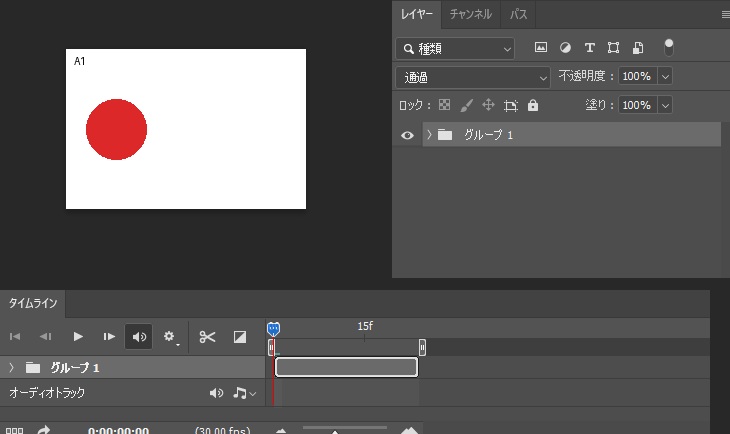
Task: Click the blue playhead marker
Action: (x=273, y=329)
